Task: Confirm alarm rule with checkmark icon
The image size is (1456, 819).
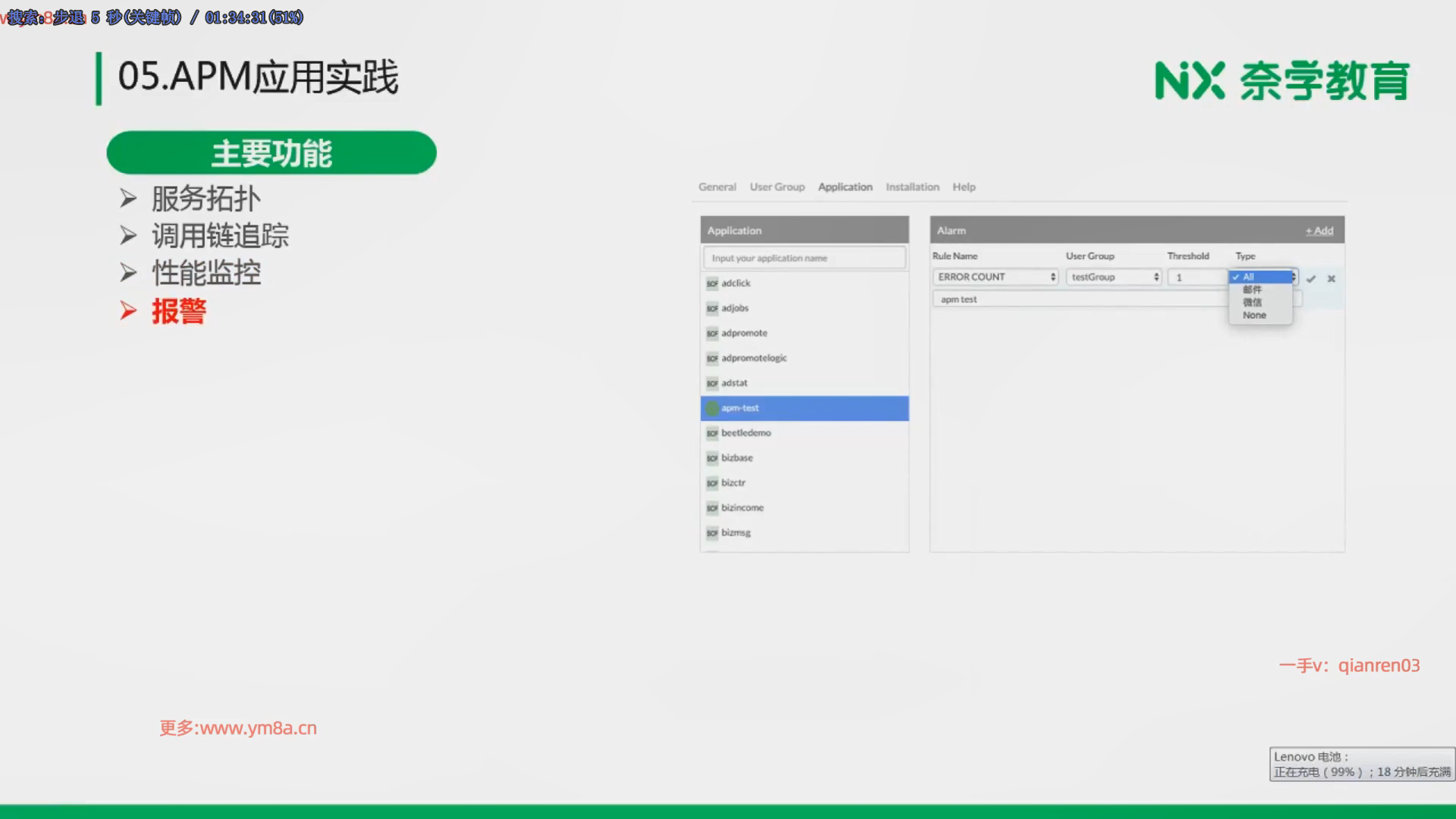Action: click(1311, 278)
